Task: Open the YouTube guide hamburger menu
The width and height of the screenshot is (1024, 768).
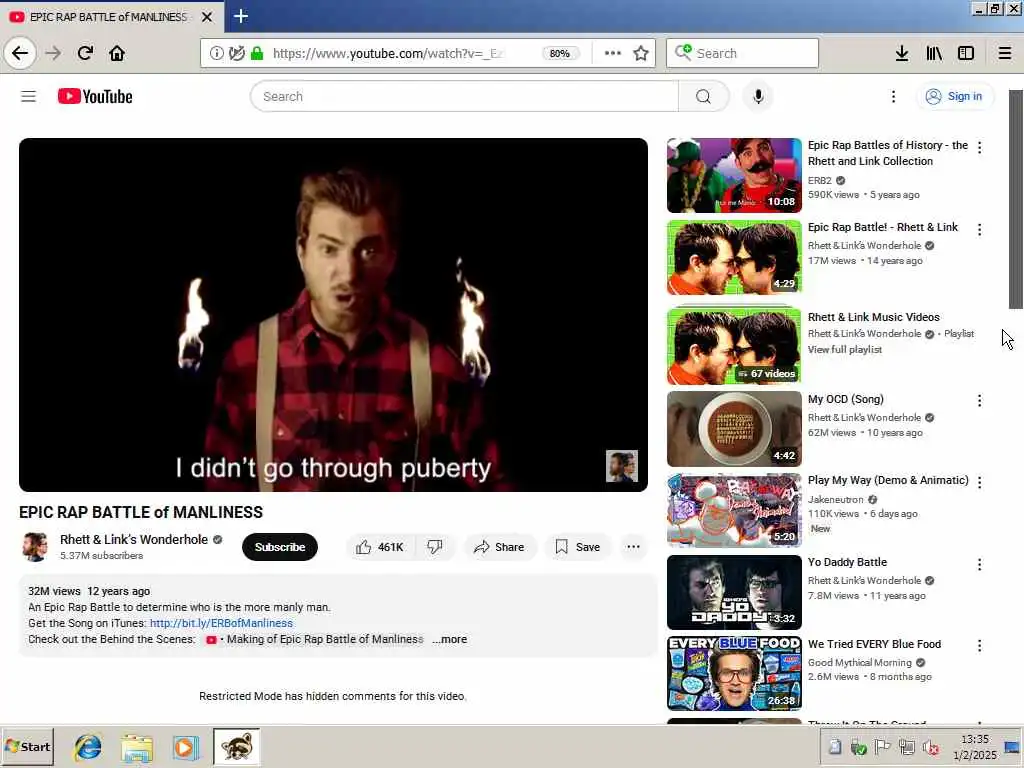Action: pos(28,97)
